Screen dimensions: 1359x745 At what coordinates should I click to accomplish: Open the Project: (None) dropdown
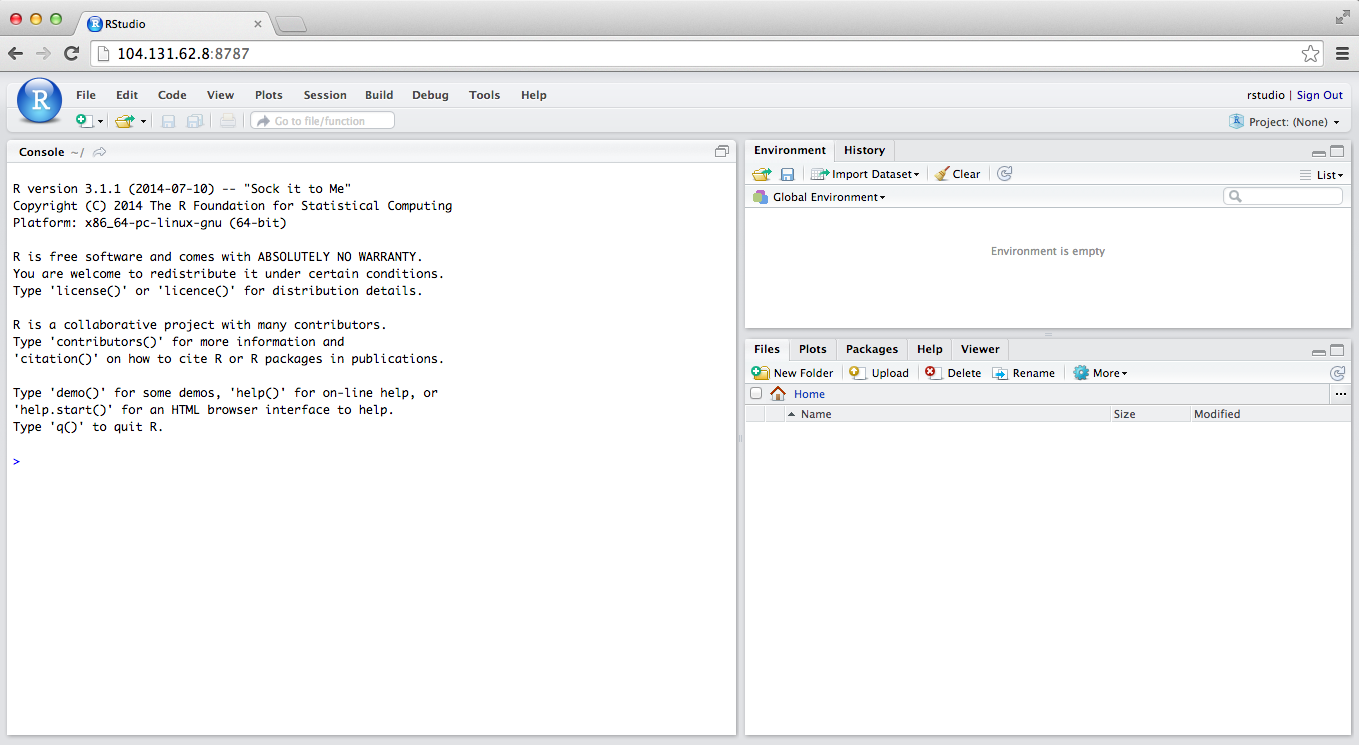(1285, 122)
